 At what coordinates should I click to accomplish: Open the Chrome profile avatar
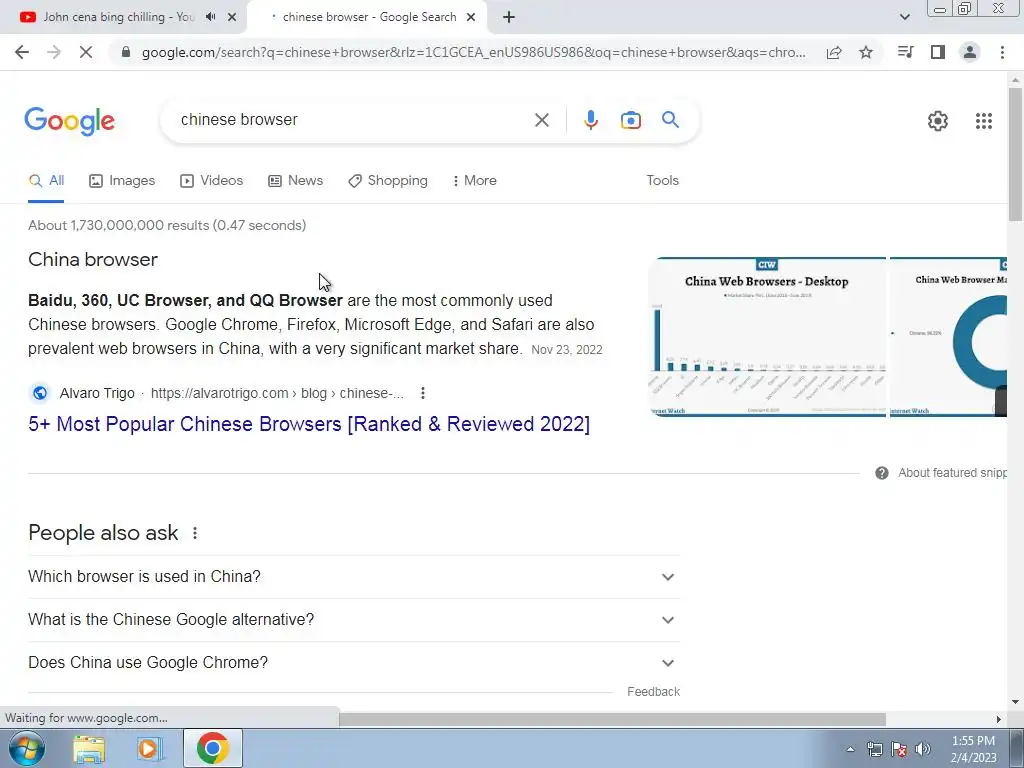(970, 52)
